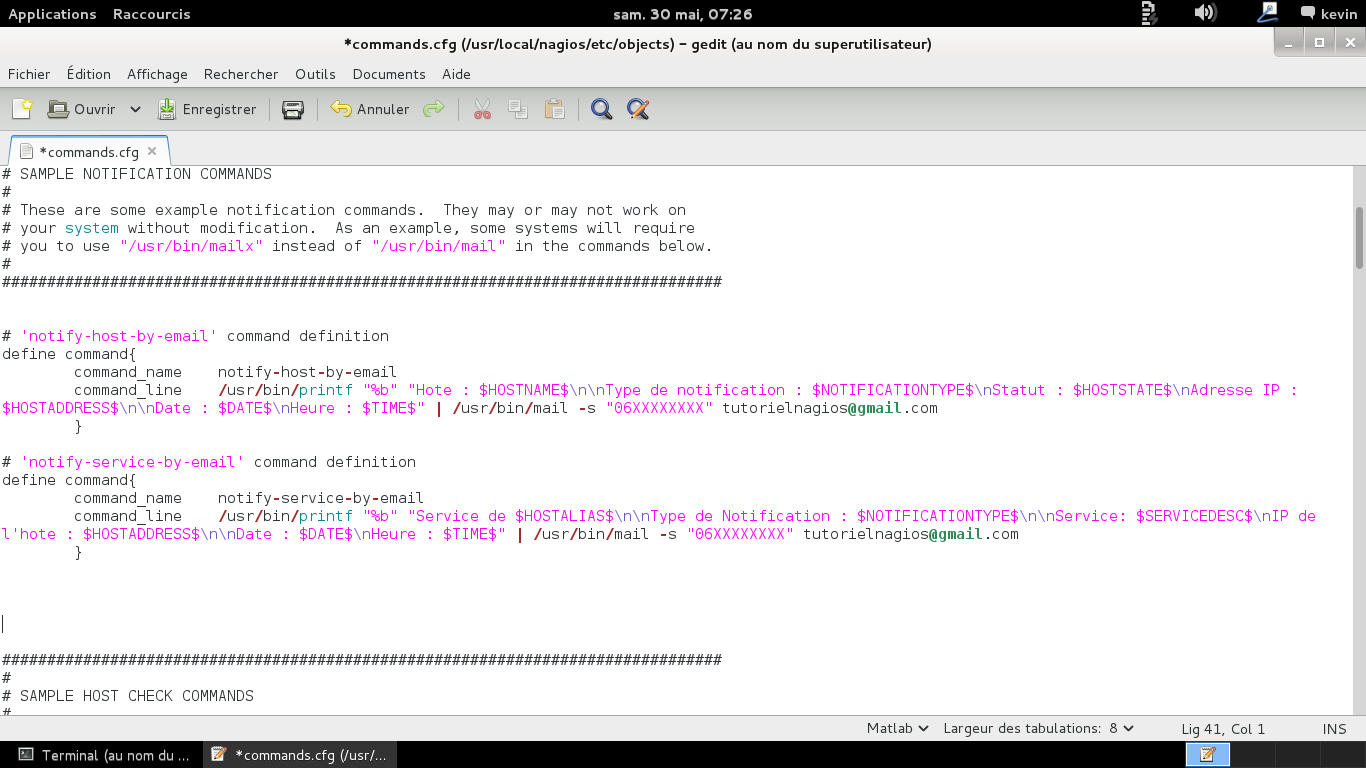The width and height of the screenshot is (1366, 768).
Task: Cut selection with scissors icon
Action: tap(483, 109)
